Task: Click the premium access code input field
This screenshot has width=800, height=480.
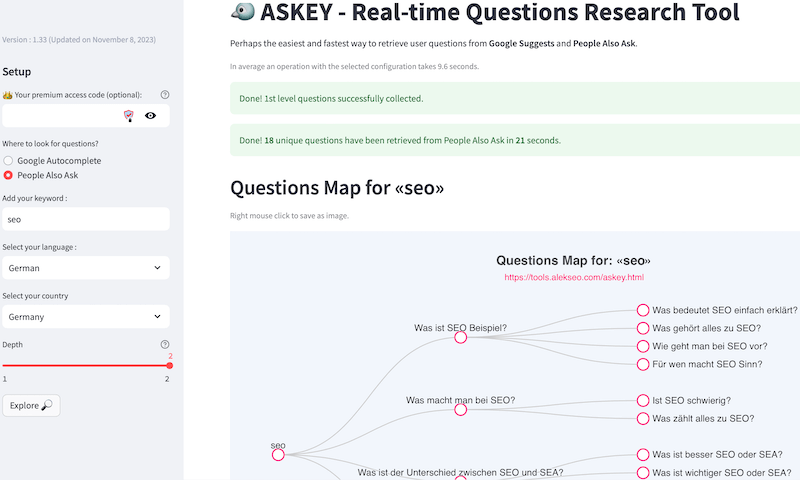Action: coord(60,116)
